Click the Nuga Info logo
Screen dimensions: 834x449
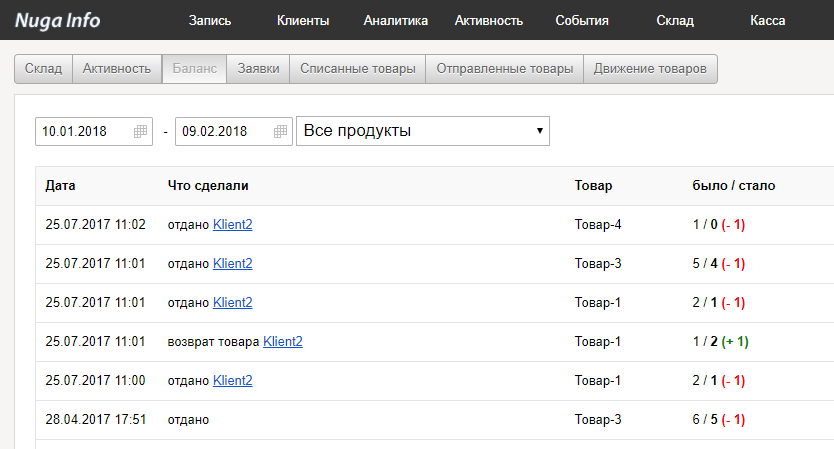[x=57, y=20]
